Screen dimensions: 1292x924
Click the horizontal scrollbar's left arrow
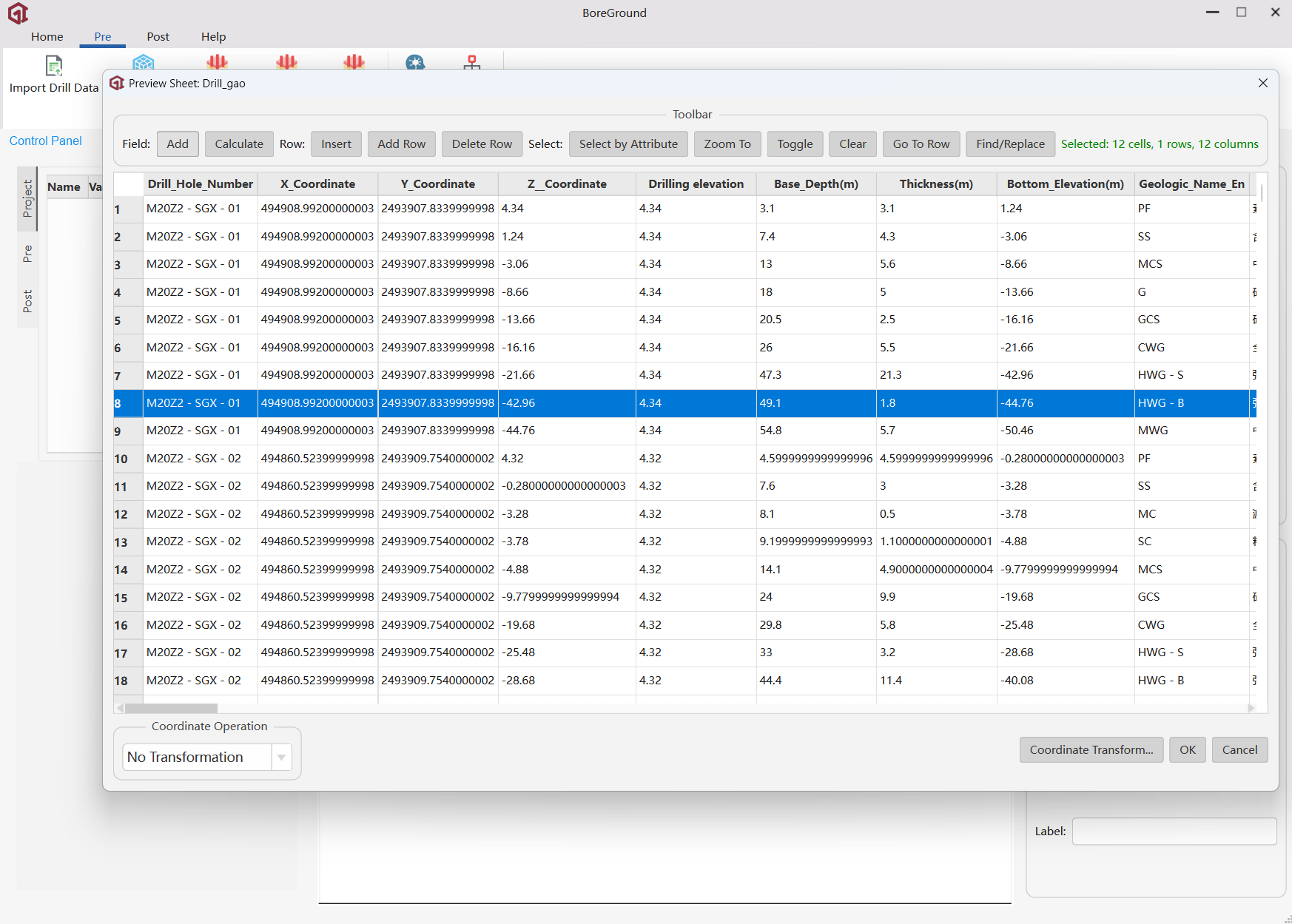point(120,708)
